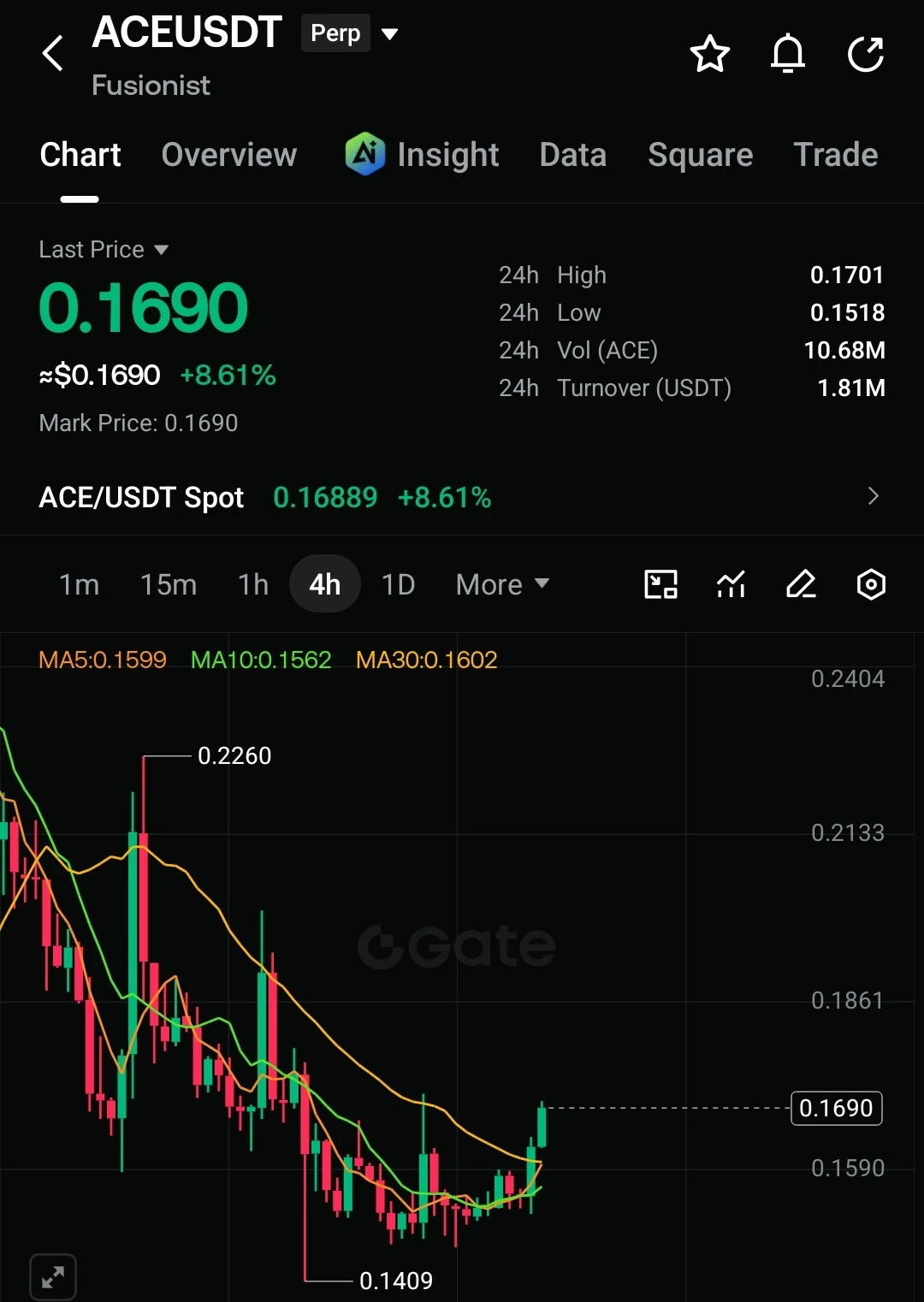Tap the current price tag 0.1690 on axis

point(836,1108)
